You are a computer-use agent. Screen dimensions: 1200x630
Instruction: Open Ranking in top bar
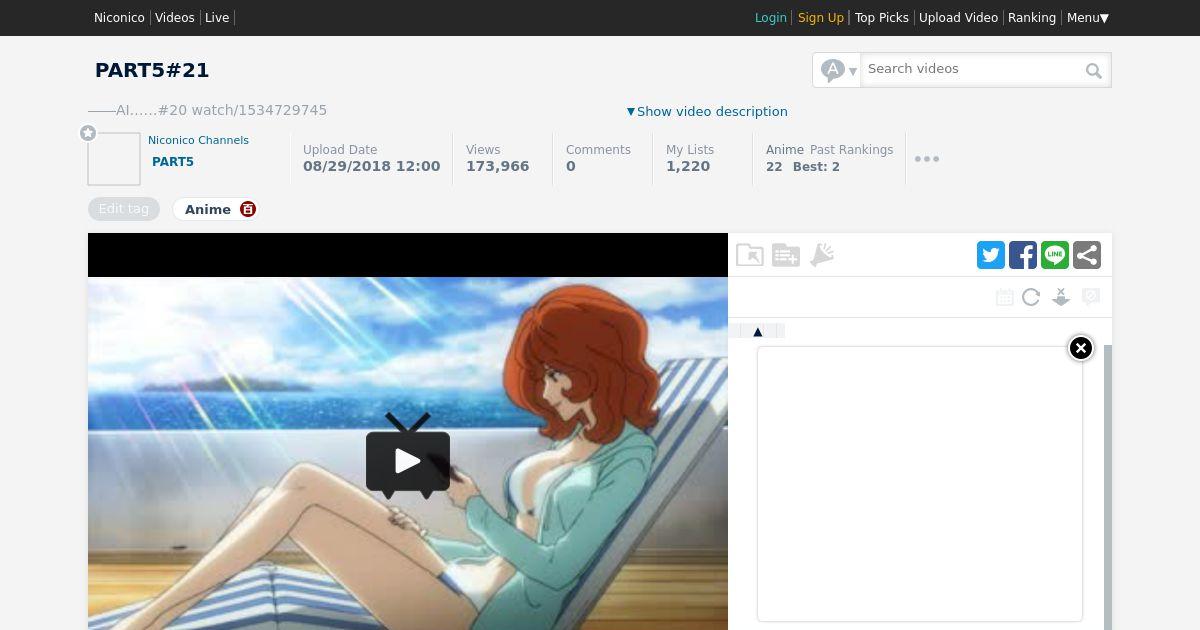coord(1032,17)
